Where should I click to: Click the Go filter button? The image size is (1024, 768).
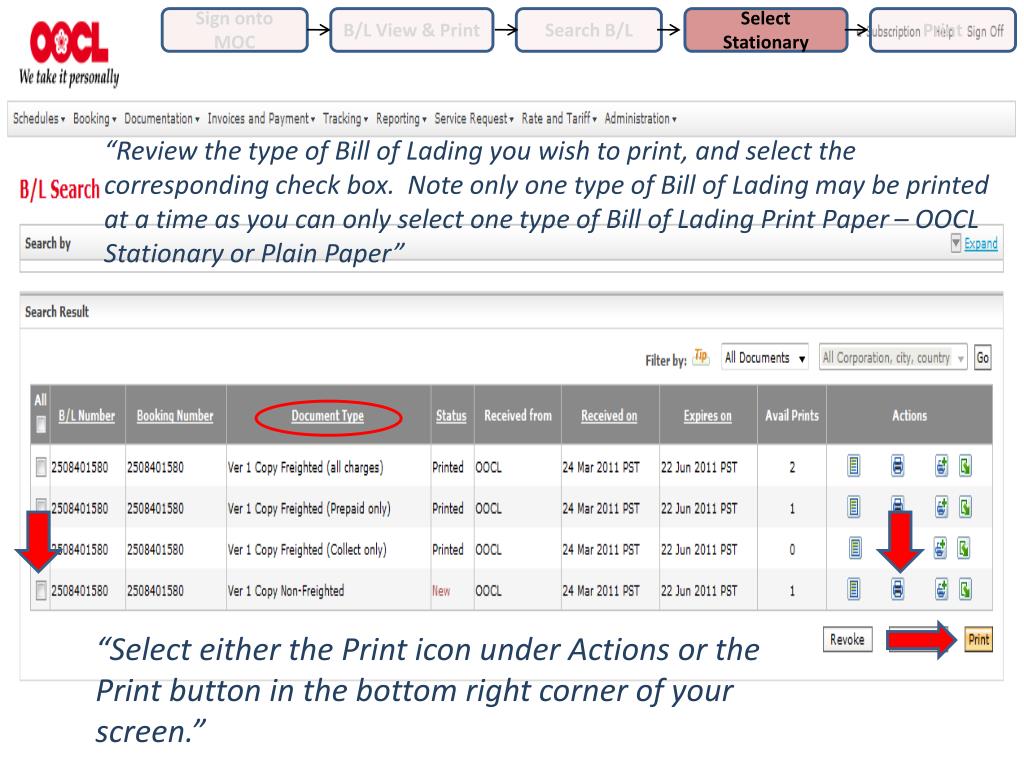pos(982,358)
